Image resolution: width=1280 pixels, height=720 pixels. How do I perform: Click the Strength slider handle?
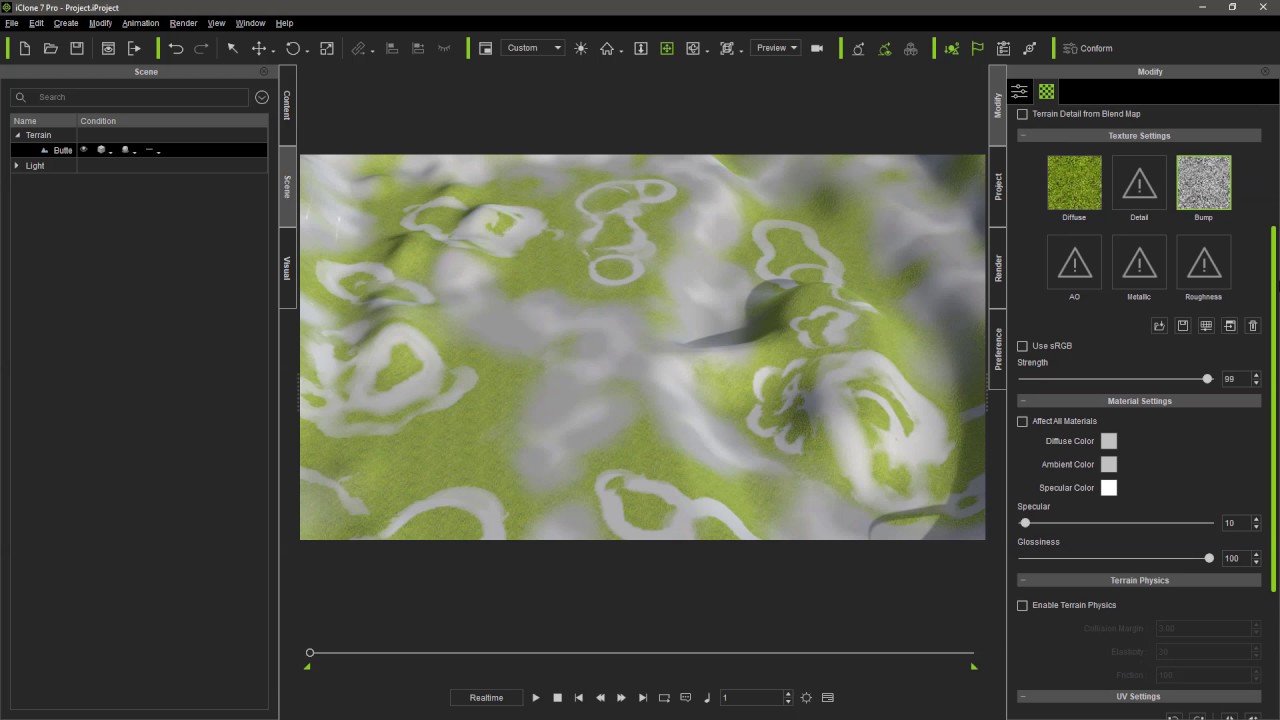(x=1207, y=379)
